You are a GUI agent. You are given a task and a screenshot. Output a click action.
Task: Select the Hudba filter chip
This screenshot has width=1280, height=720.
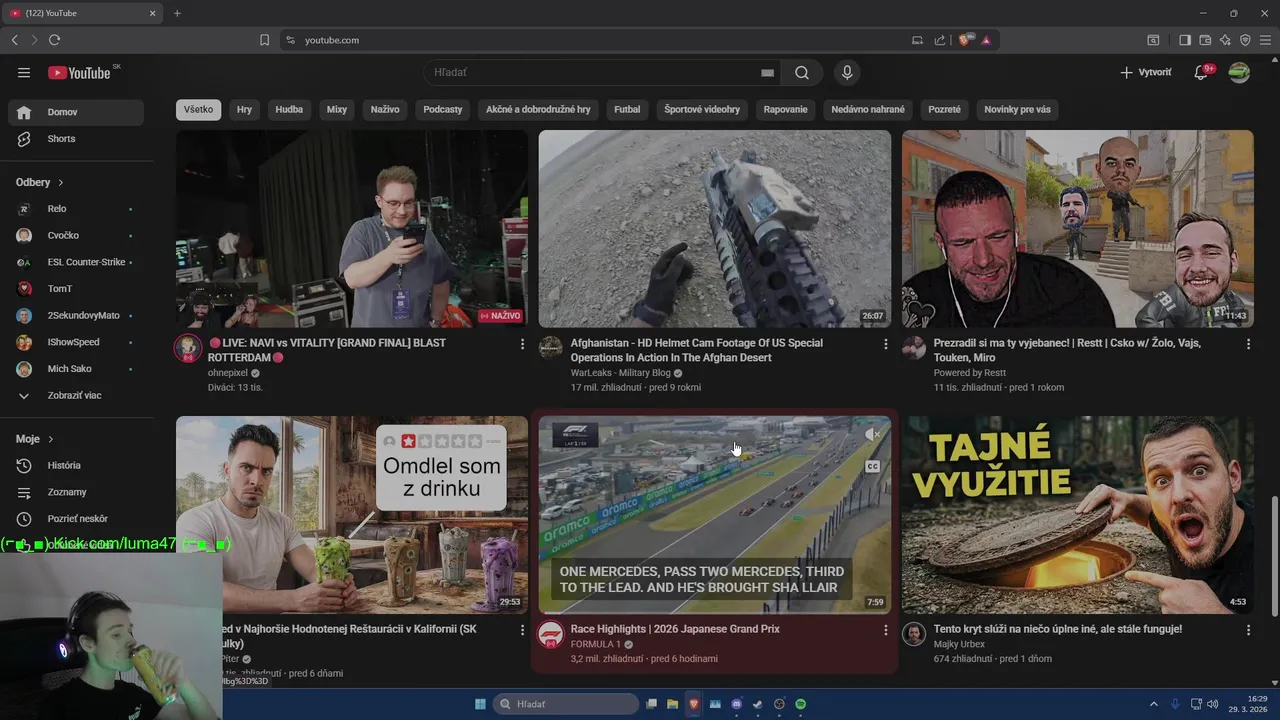click(x=289, y=109)
